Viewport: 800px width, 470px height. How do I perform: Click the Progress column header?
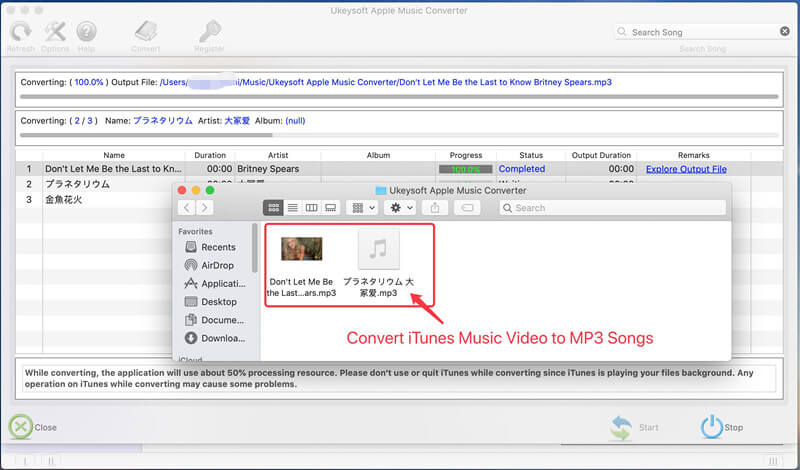click(466, 155)
